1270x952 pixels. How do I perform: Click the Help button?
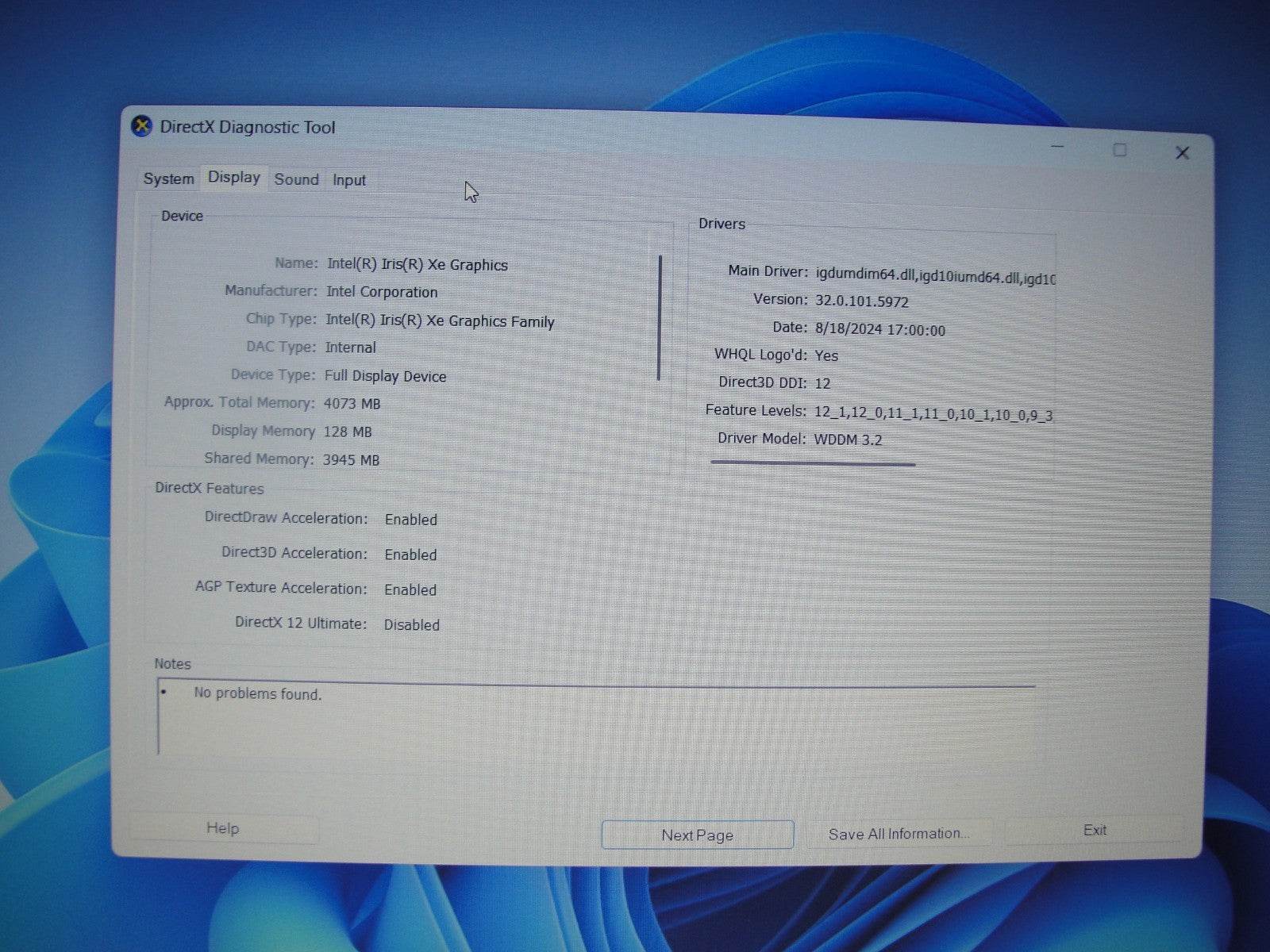click(223, 828)
